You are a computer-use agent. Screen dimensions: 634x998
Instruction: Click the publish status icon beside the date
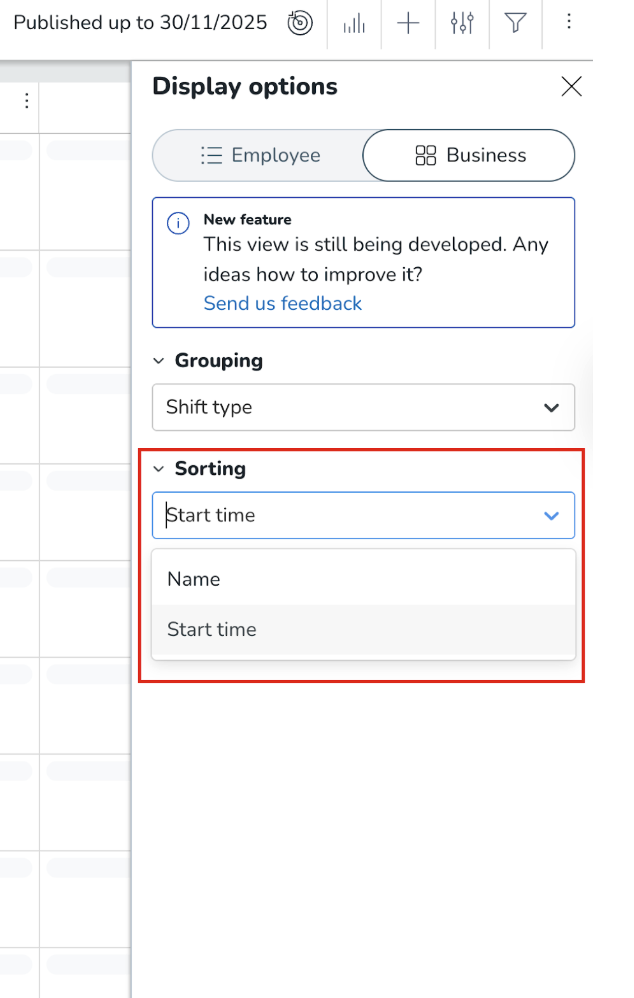point(300,23)
